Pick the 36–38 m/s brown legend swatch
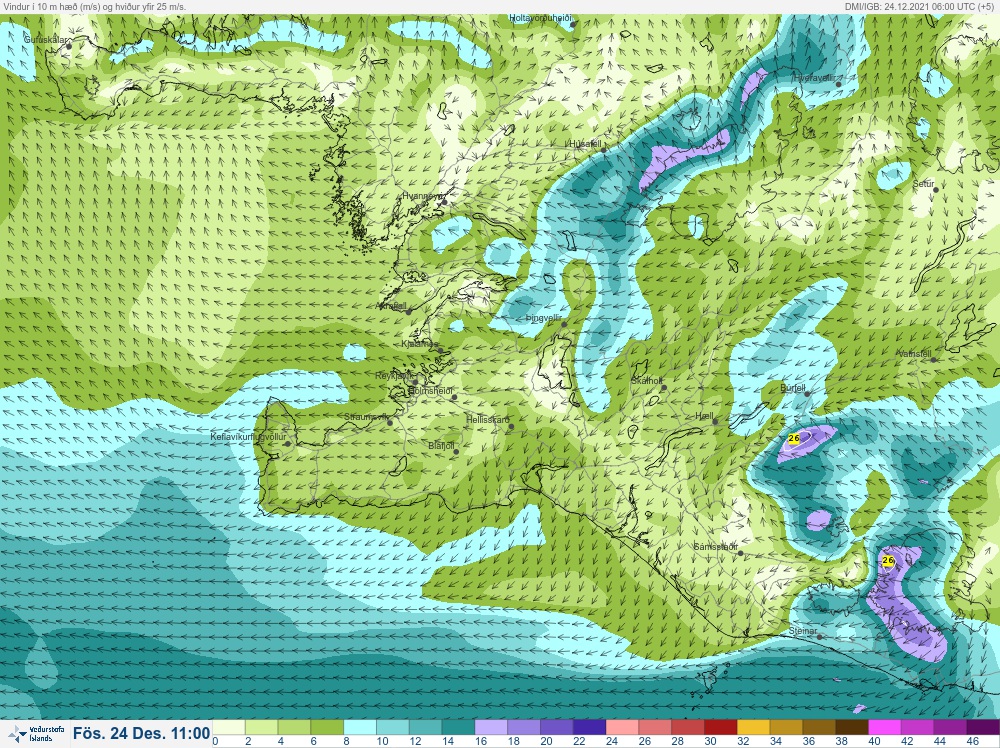Screen dimensions: 1000x748 click(x=820, y=728)
